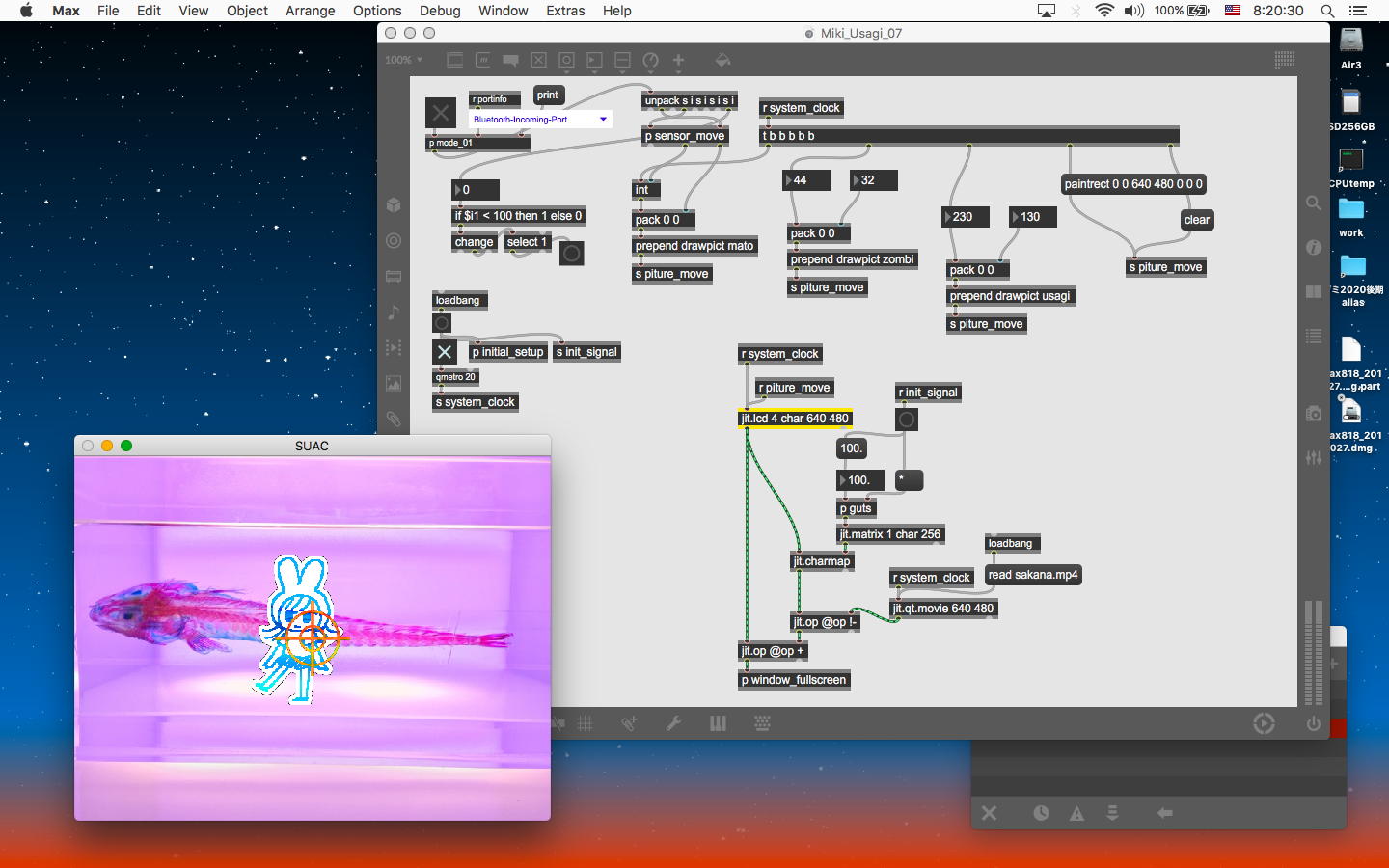The height and width of the screenshot is (868, 1389).
Task: Toggle the grid icon in bottom toolbar
Action: click(586, 723)
